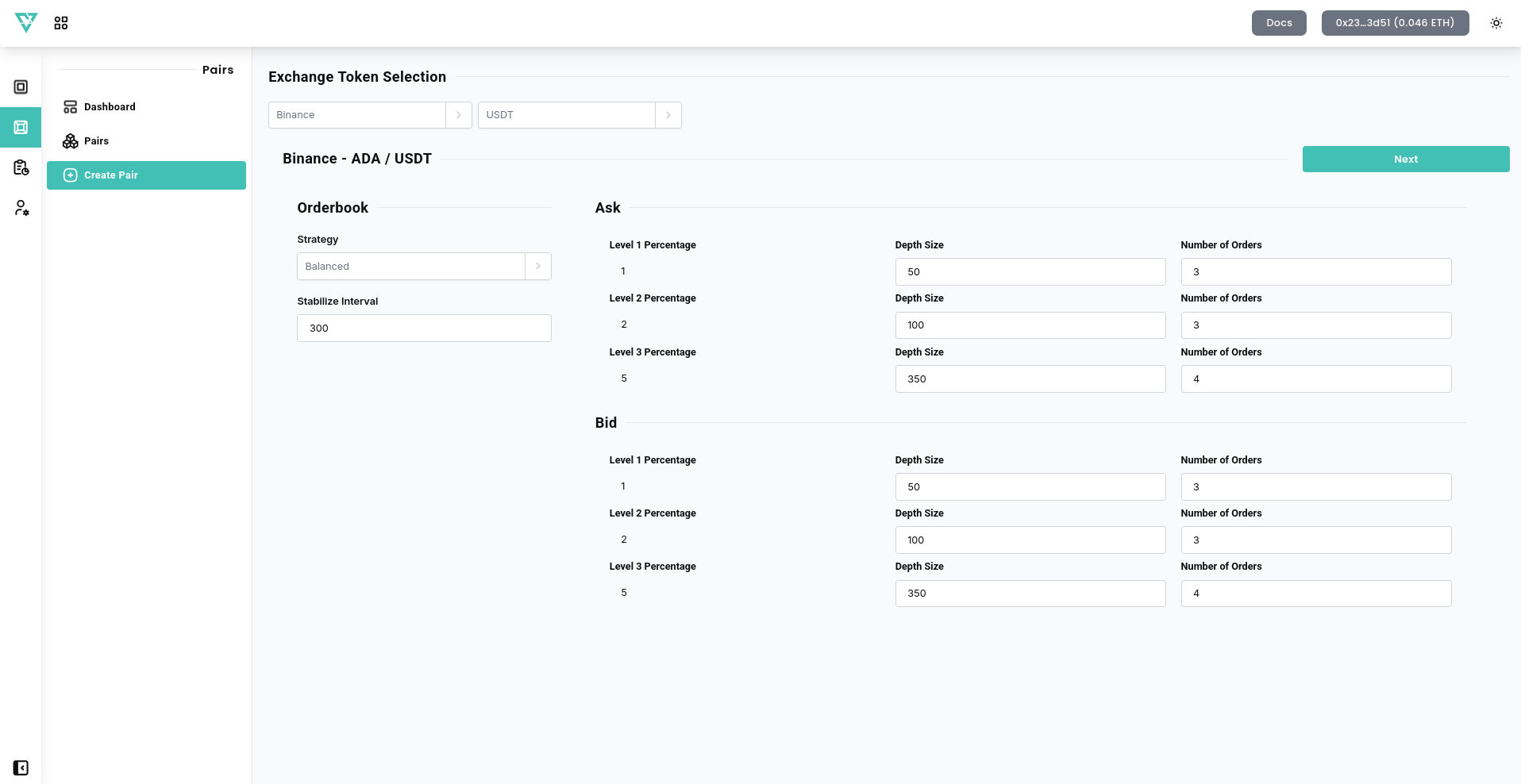This screenshot has width=1521, height=784.
Task: Click the Stabilize Interval input field
Action: click(x=424, y=329)
